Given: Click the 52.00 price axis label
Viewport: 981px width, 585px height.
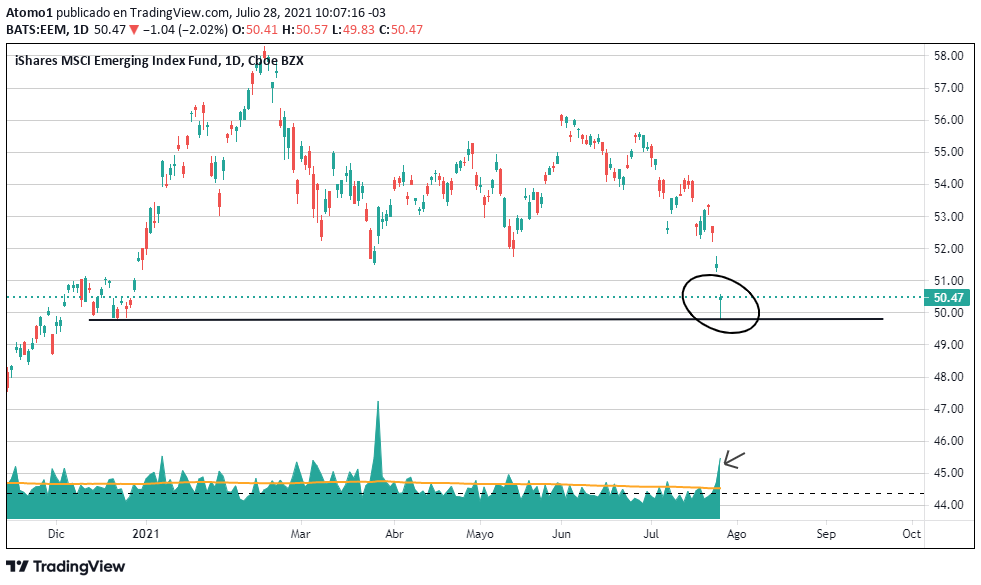Looking at the screenshot, I should click(948, 249).
